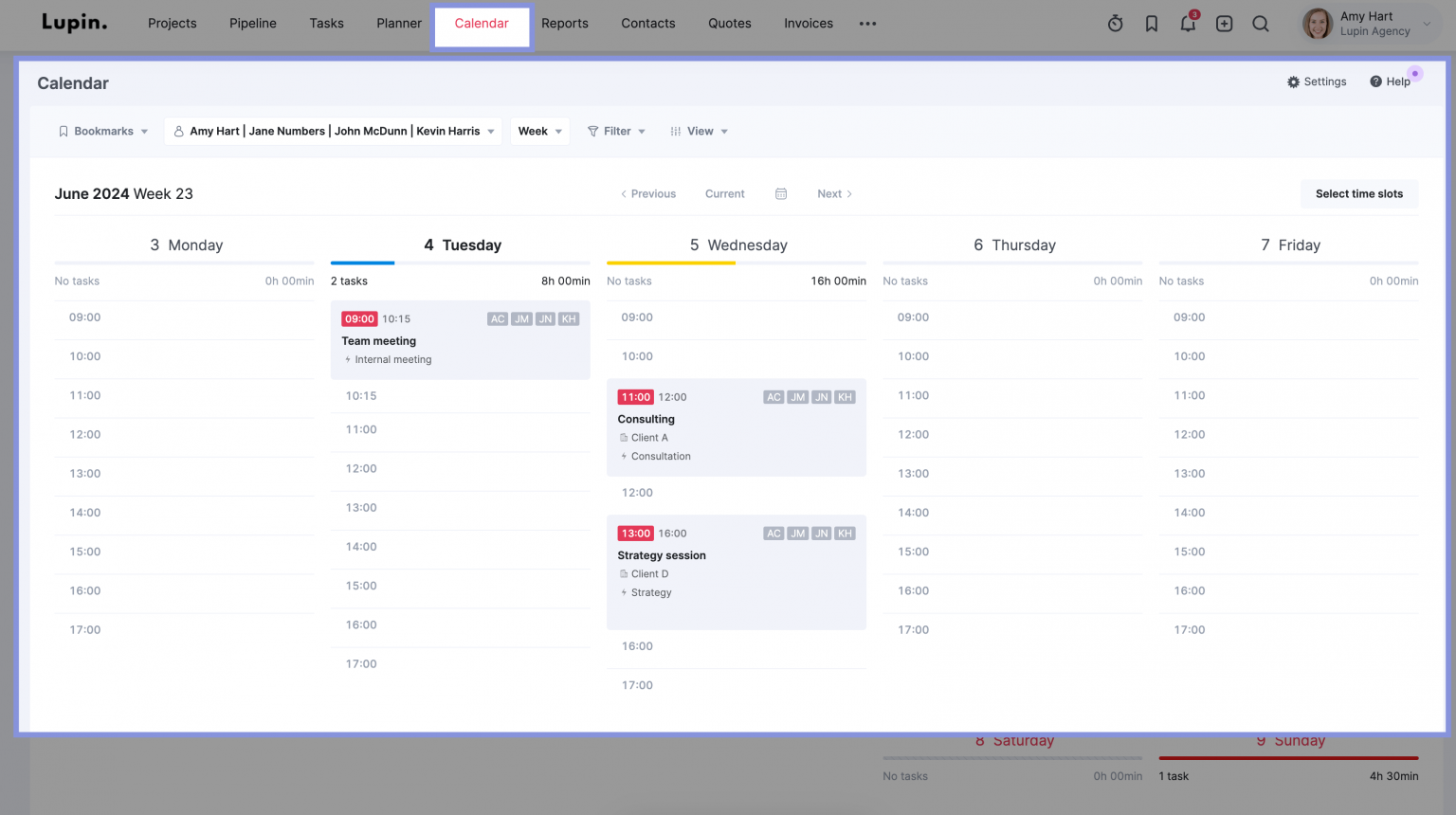1456x815 pixels.
Task: Open calendar Settings with the gear icon
Action: (1317, 81)
